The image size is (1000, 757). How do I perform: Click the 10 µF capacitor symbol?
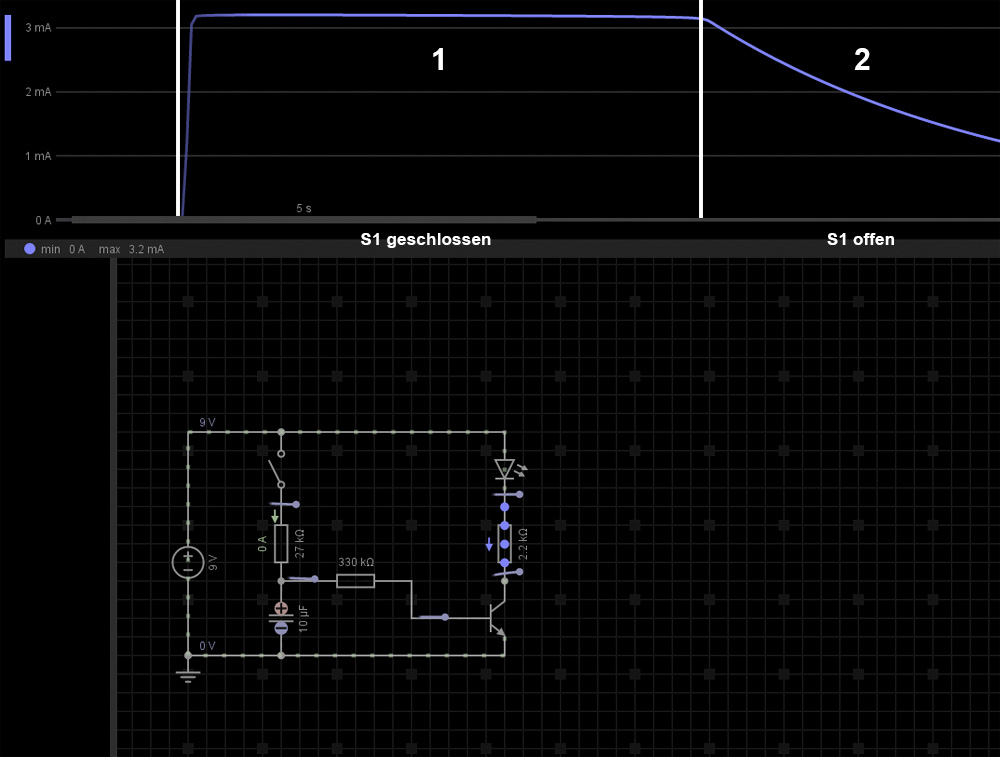[281, 617]
